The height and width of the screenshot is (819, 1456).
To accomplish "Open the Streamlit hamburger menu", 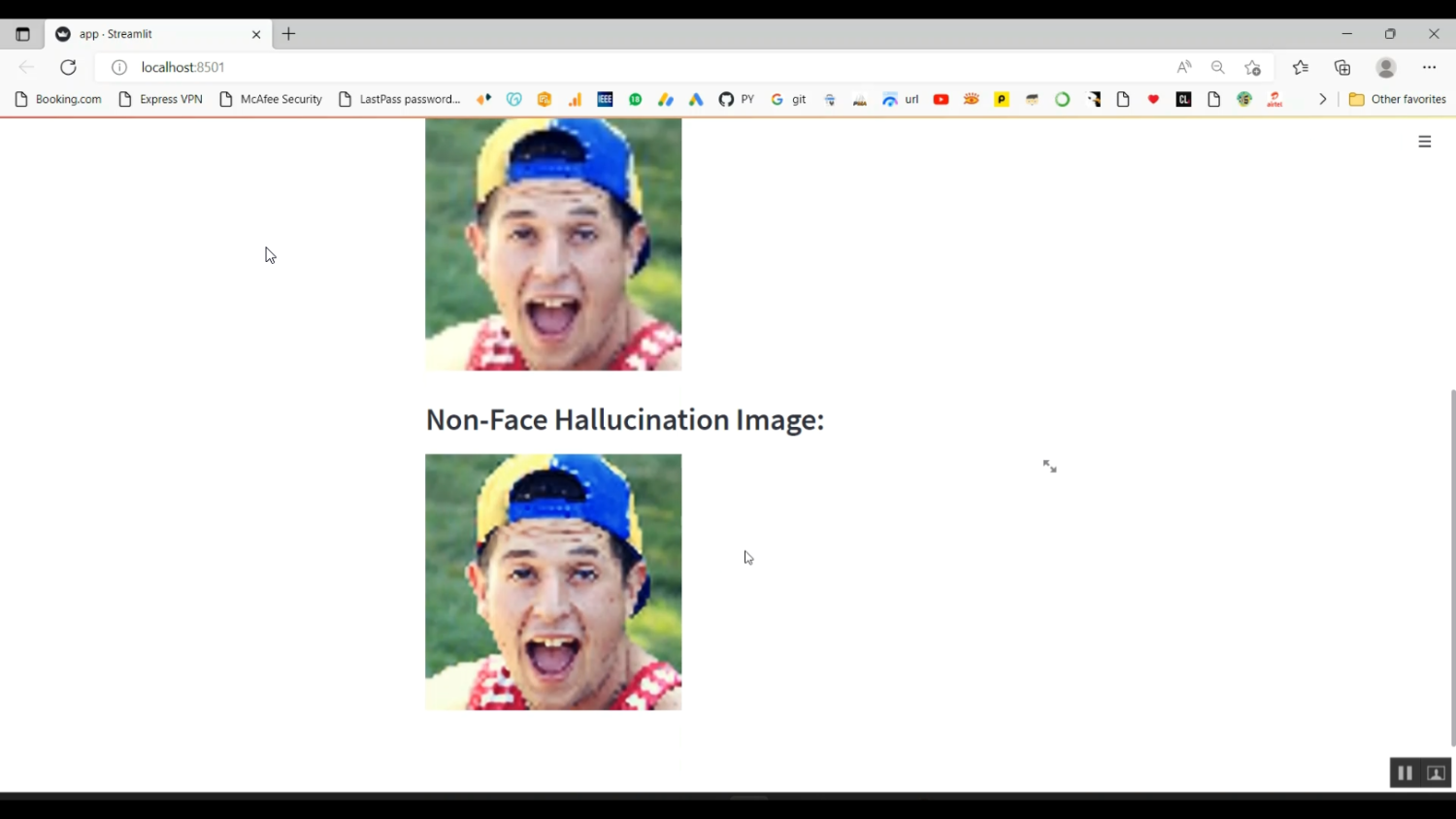I will pyautogui.click(x=1424, y=142).
